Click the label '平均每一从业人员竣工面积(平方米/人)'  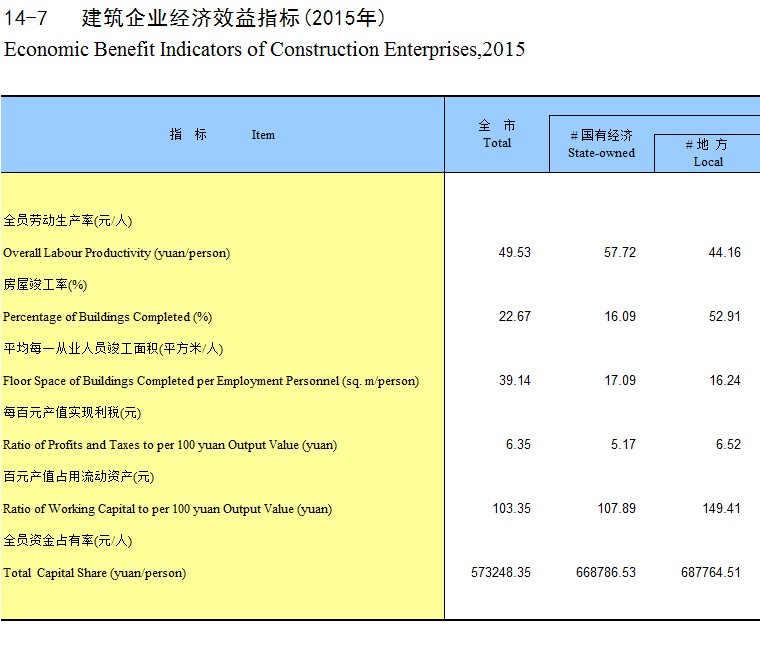[113, 349]
